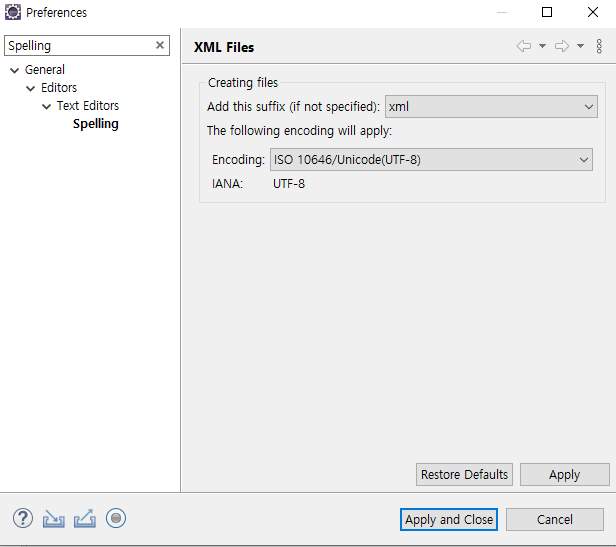616x547 pixels.
Task: Click the Export preferences icon
Action: (85, 519)
